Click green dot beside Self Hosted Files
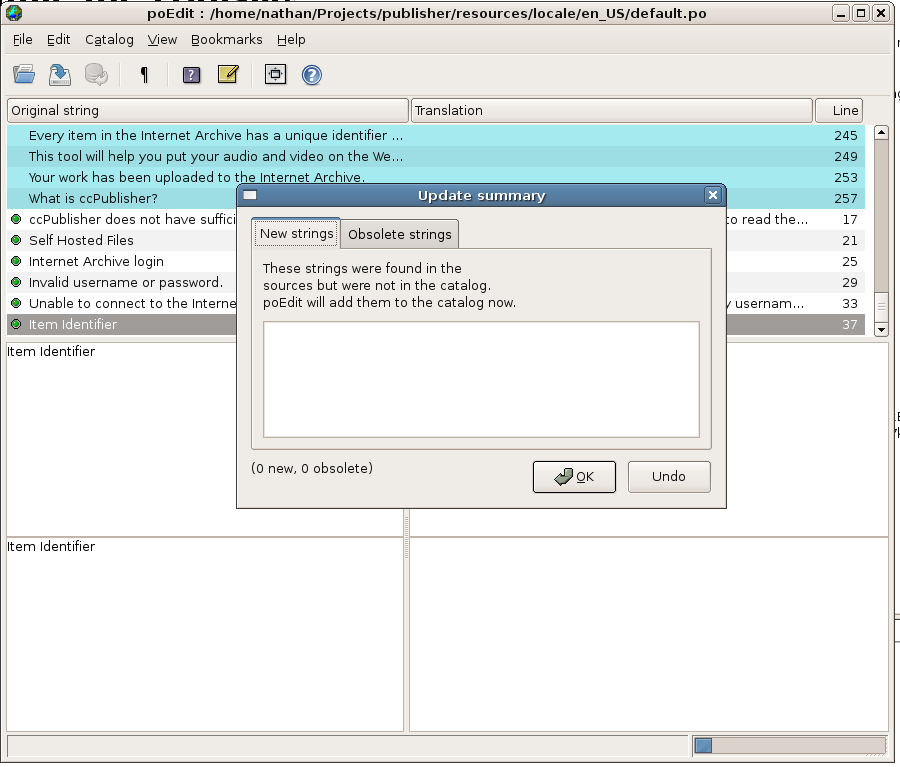The height and width of the screenshot is (767, 900). [x=16, y=240]
